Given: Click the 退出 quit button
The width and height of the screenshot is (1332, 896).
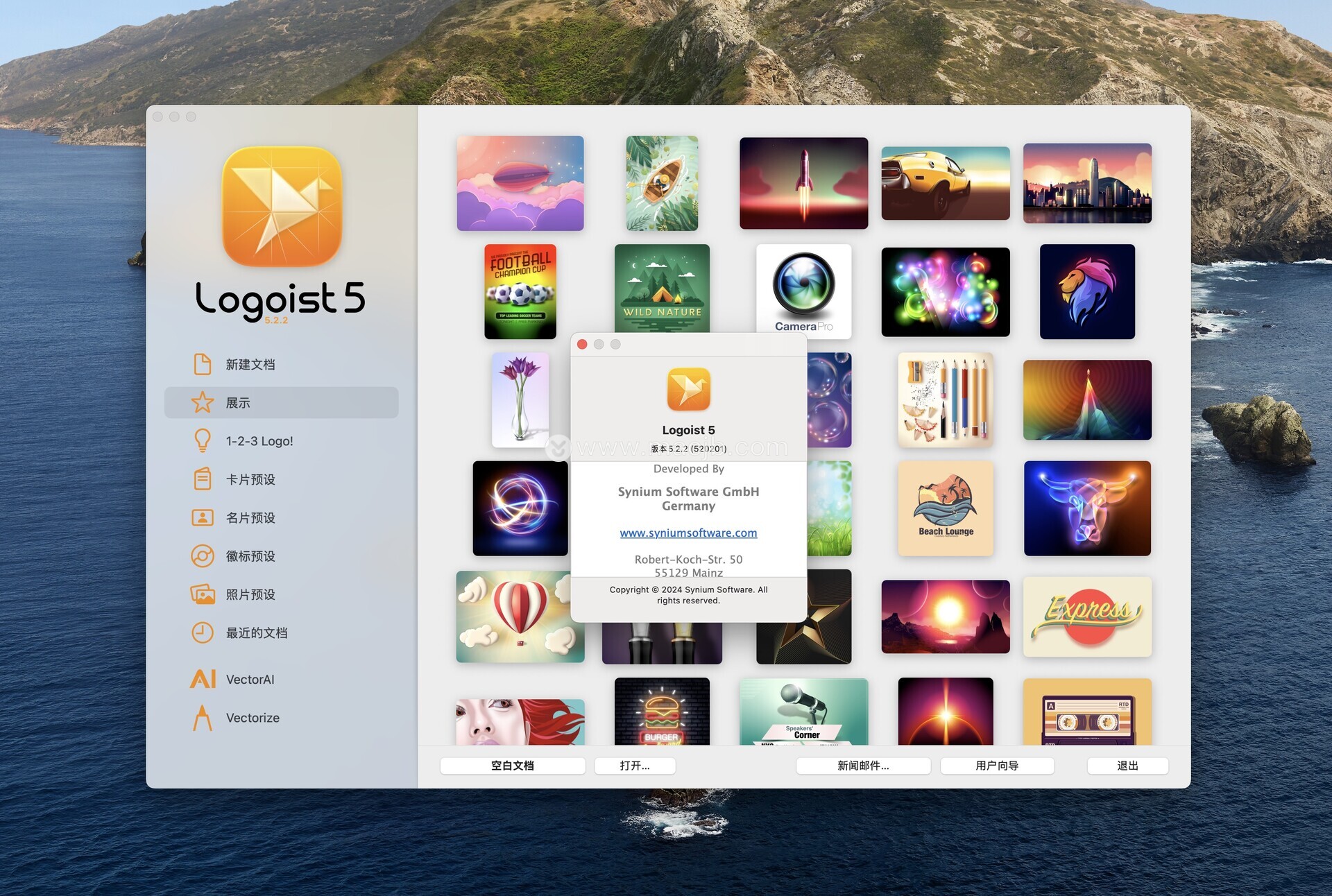Looking at the screenshot, I should click(1127, 766).
